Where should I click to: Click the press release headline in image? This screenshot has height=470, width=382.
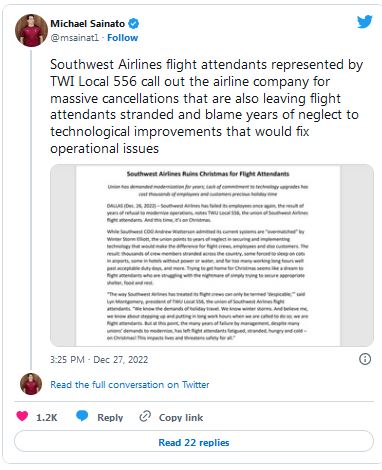(208, 174)
